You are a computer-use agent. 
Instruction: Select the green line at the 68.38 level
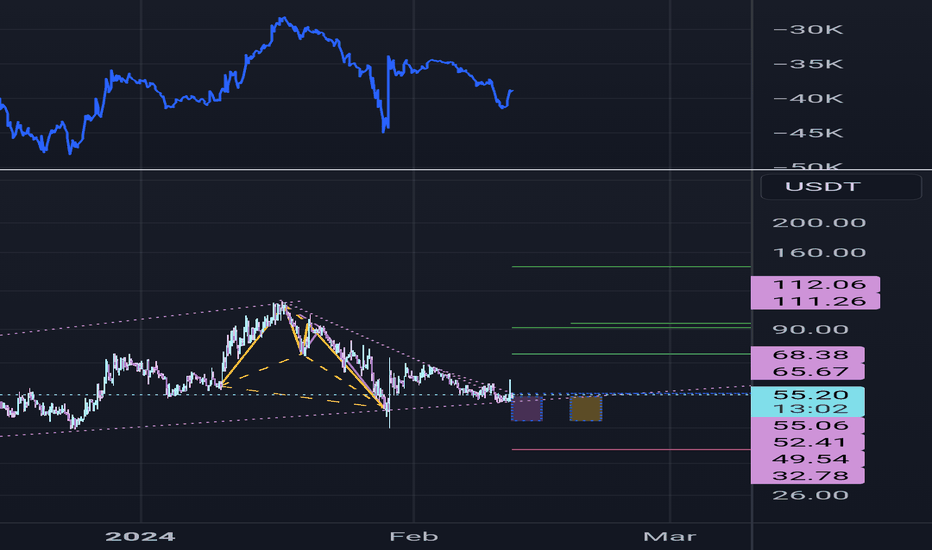click(x=631, y=354)
